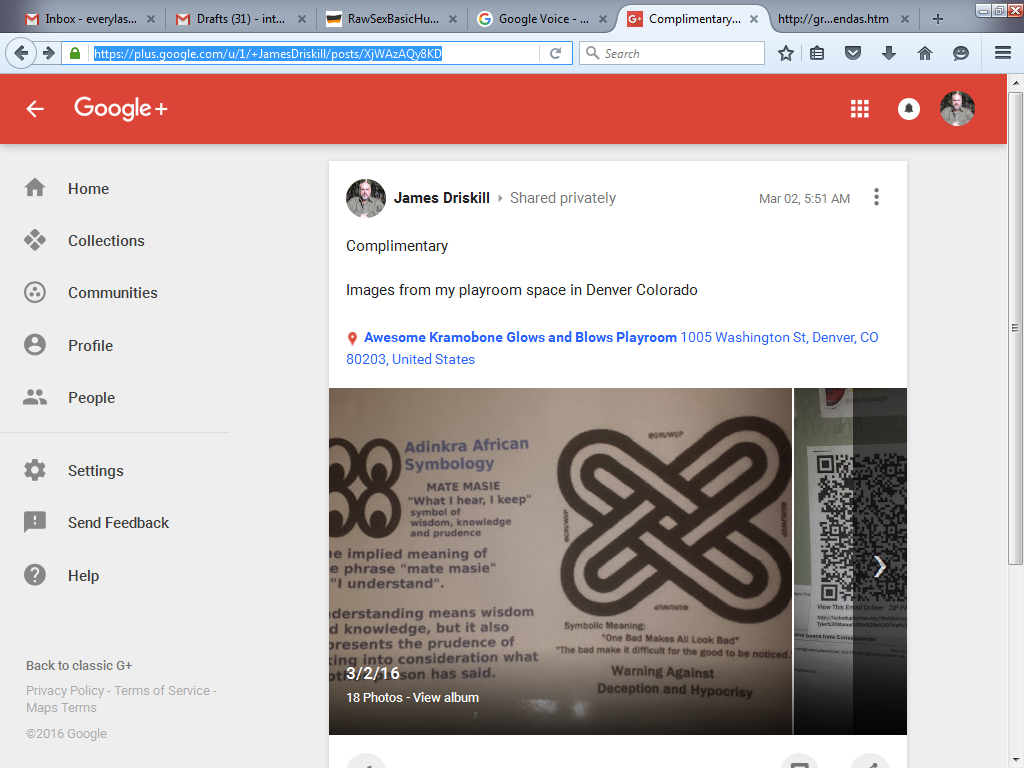Click the Pocket toolbar icon
Image resolution: width=1024 pixels, height=768 pixels.
point(853,54)
